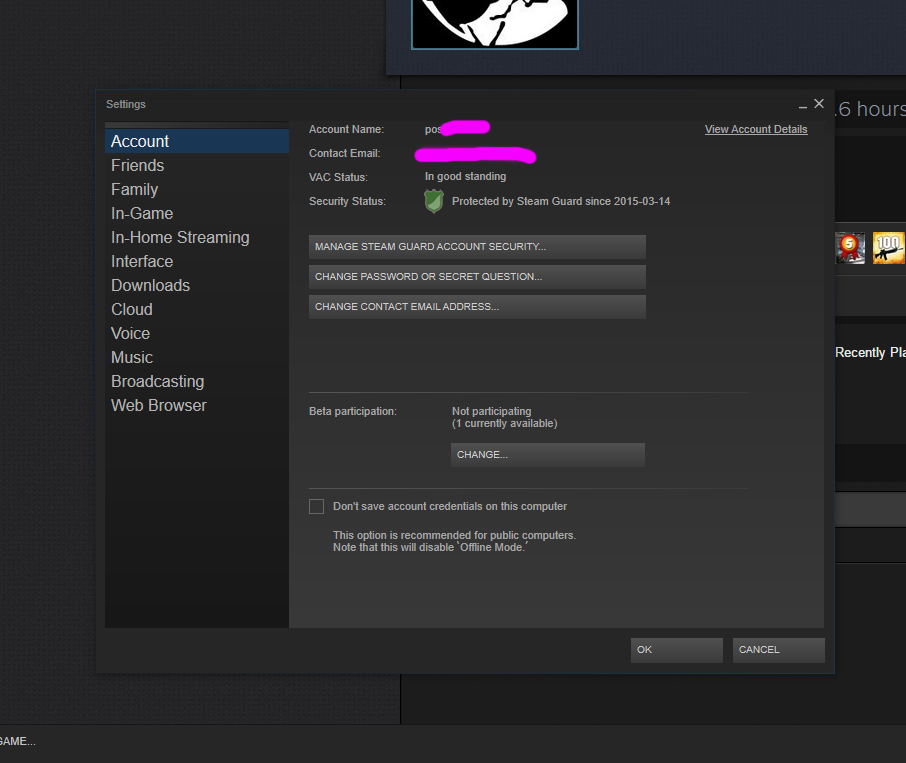Image resolution: width=906 pixels, height=763 pixels.
Task: Switch to In-Game settings
Action: (x=197, y=213)
